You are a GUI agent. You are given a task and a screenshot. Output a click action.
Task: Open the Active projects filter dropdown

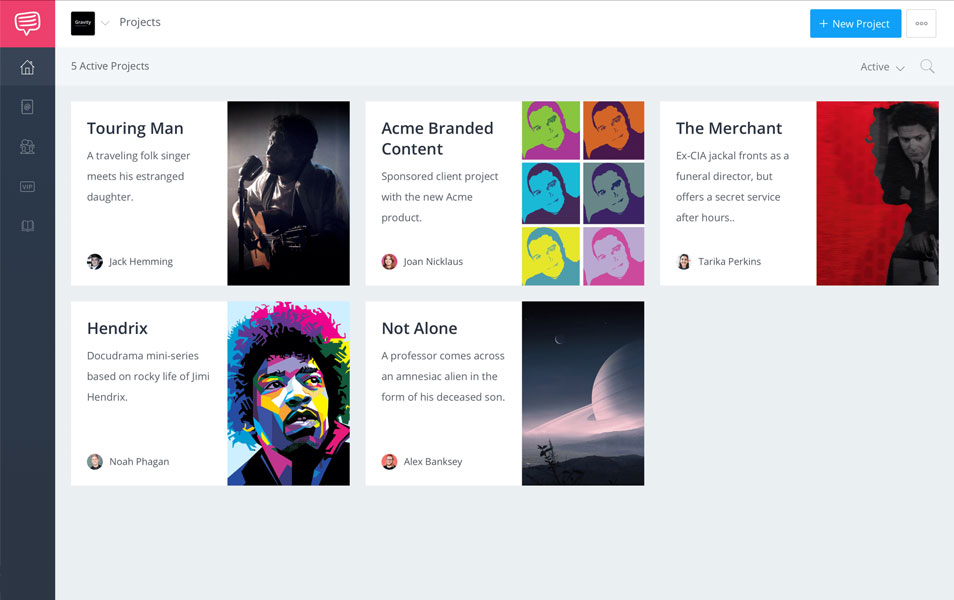pyautogui.click(x=880, y=66)
